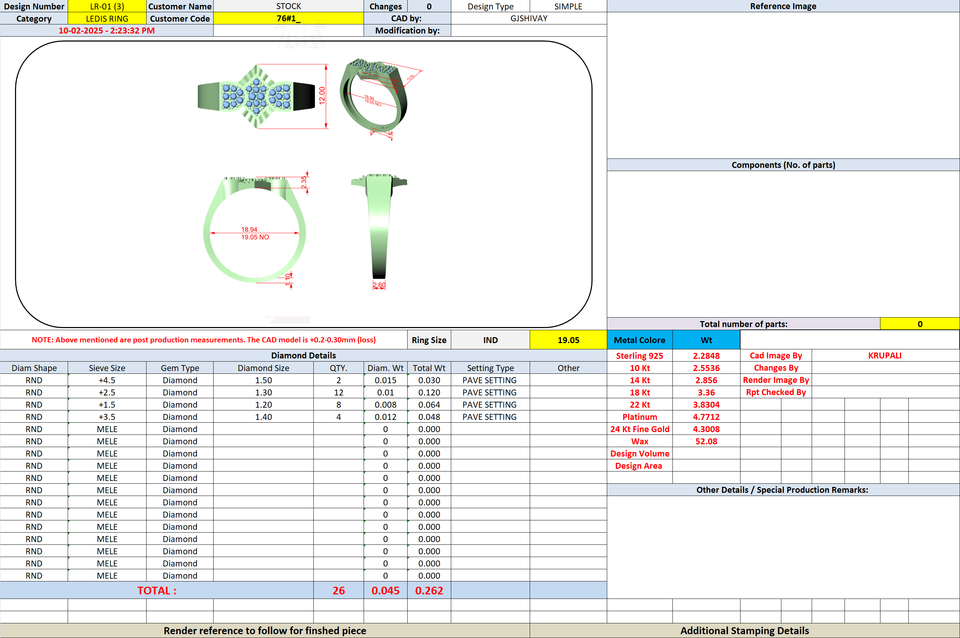960x638 pixels.
Task: Select the CAD by GJSHIVAY cell
Action: 529,18
